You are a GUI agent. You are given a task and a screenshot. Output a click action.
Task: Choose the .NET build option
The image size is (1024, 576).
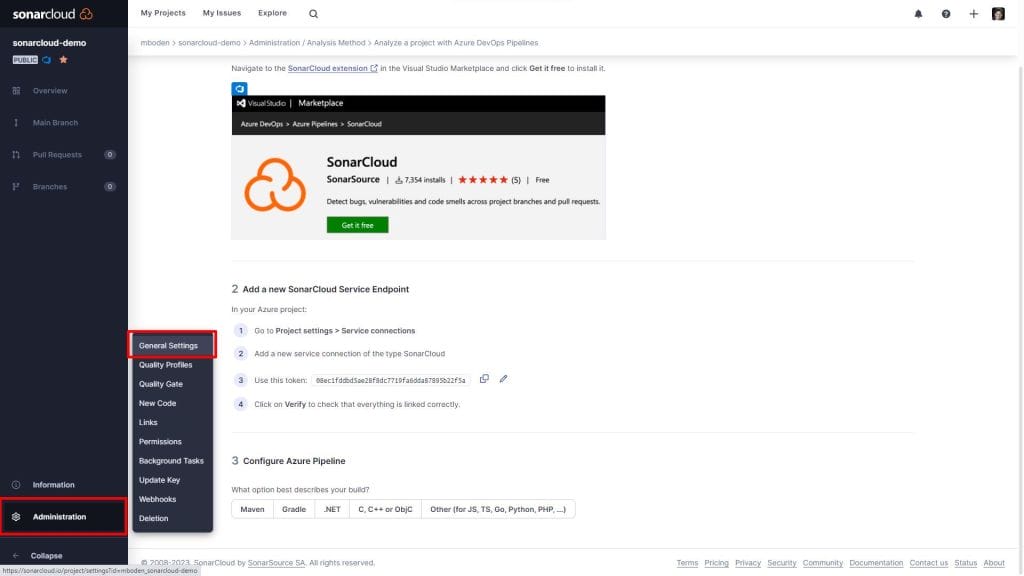[x=332, y=509]
